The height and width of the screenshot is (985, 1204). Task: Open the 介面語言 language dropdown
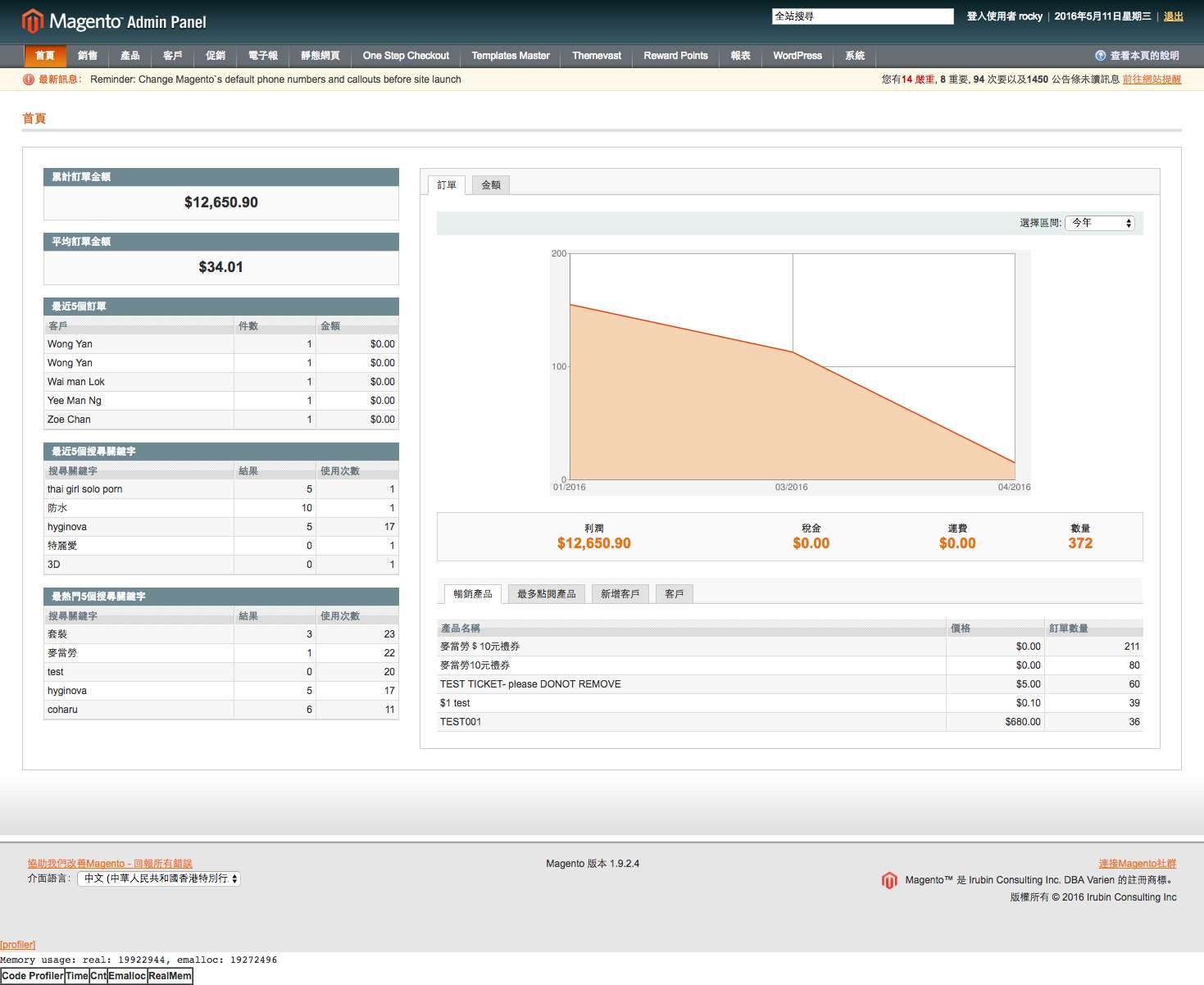click(158, 878)
